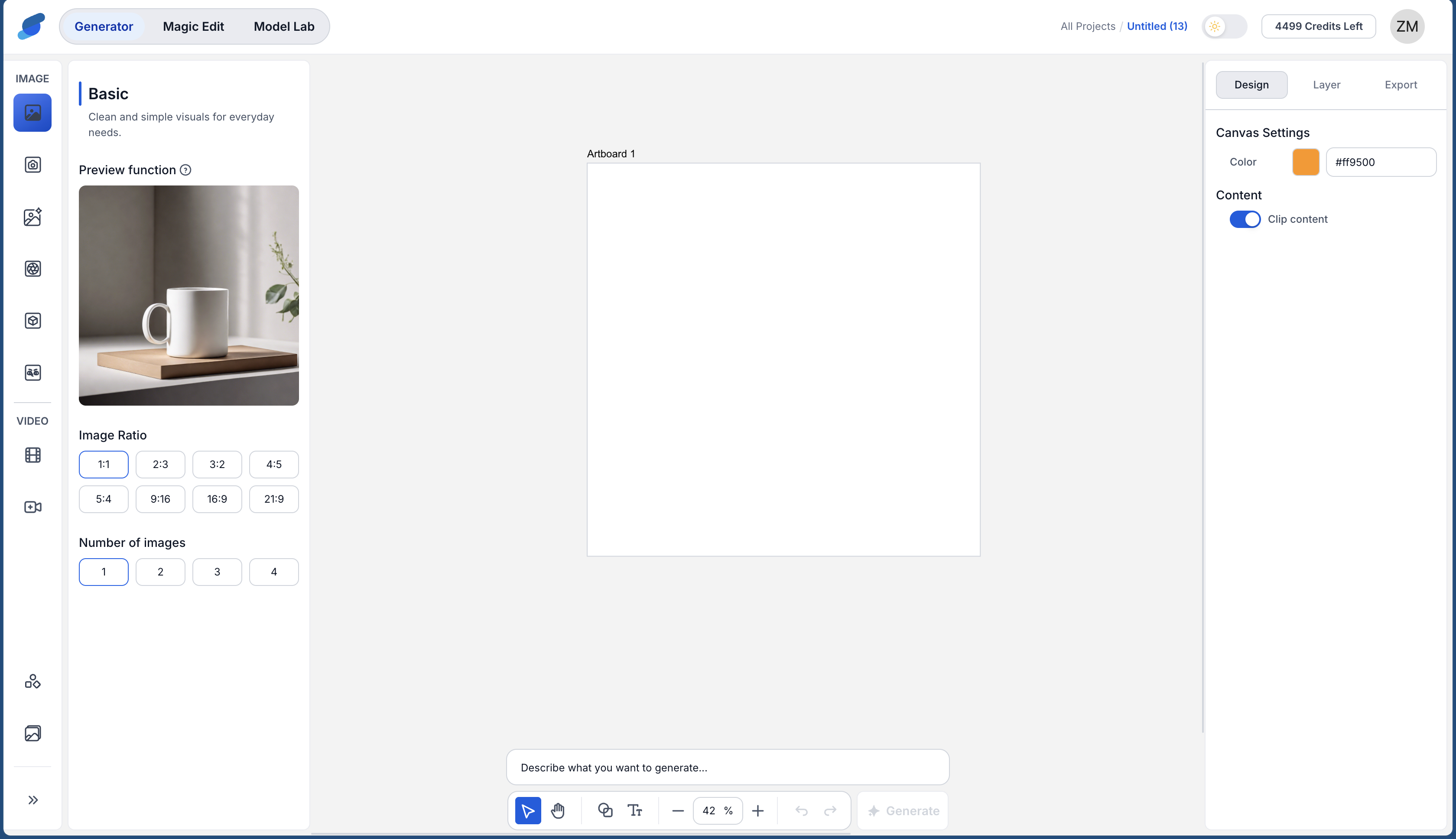The height and width of the screenshot is (839, 1456).
Task: Select the 9:16 image ratio
Action: 160,499
